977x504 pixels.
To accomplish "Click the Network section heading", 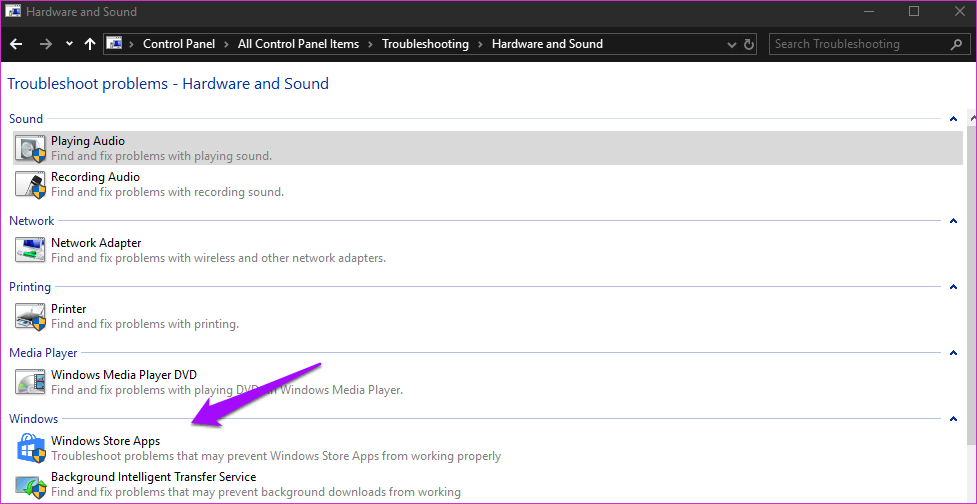I will [32, 221].
